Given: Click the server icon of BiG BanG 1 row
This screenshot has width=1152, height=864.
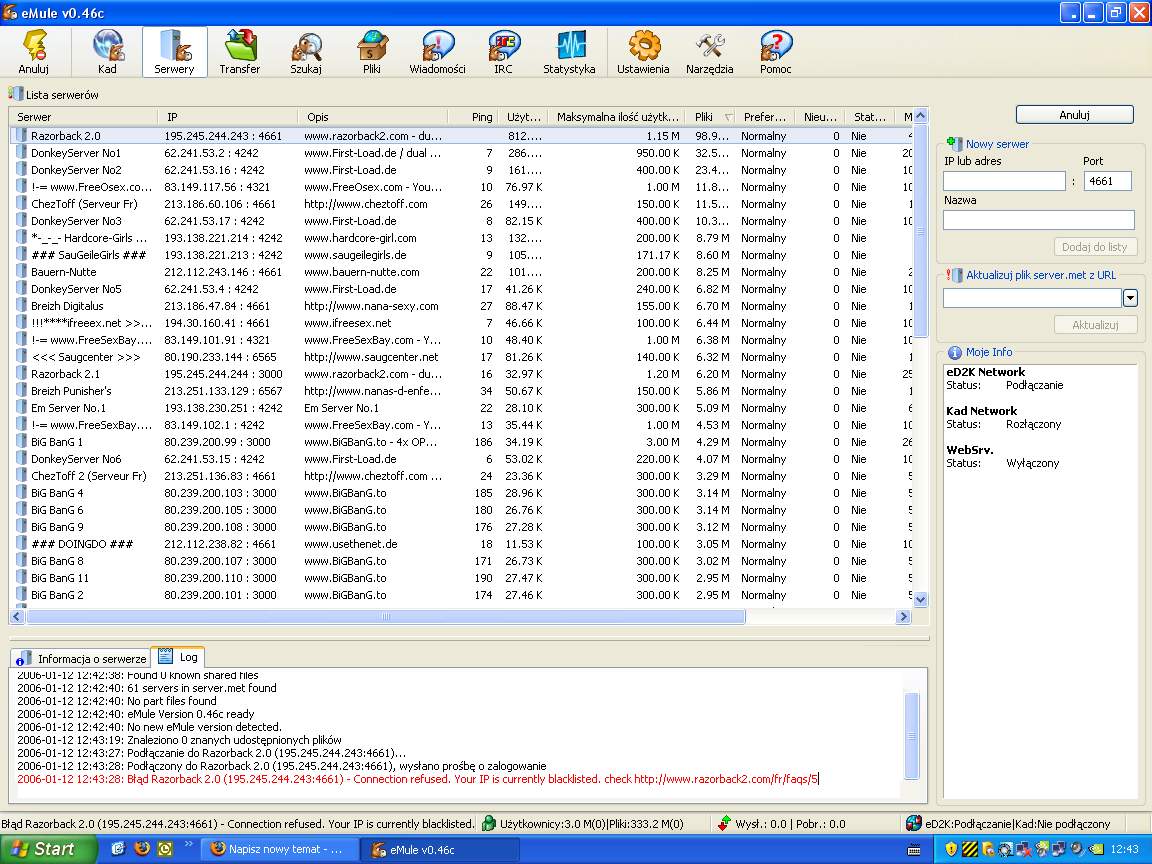Looking at the screenshot, I should pyautogui.click(x=21, y=442).
